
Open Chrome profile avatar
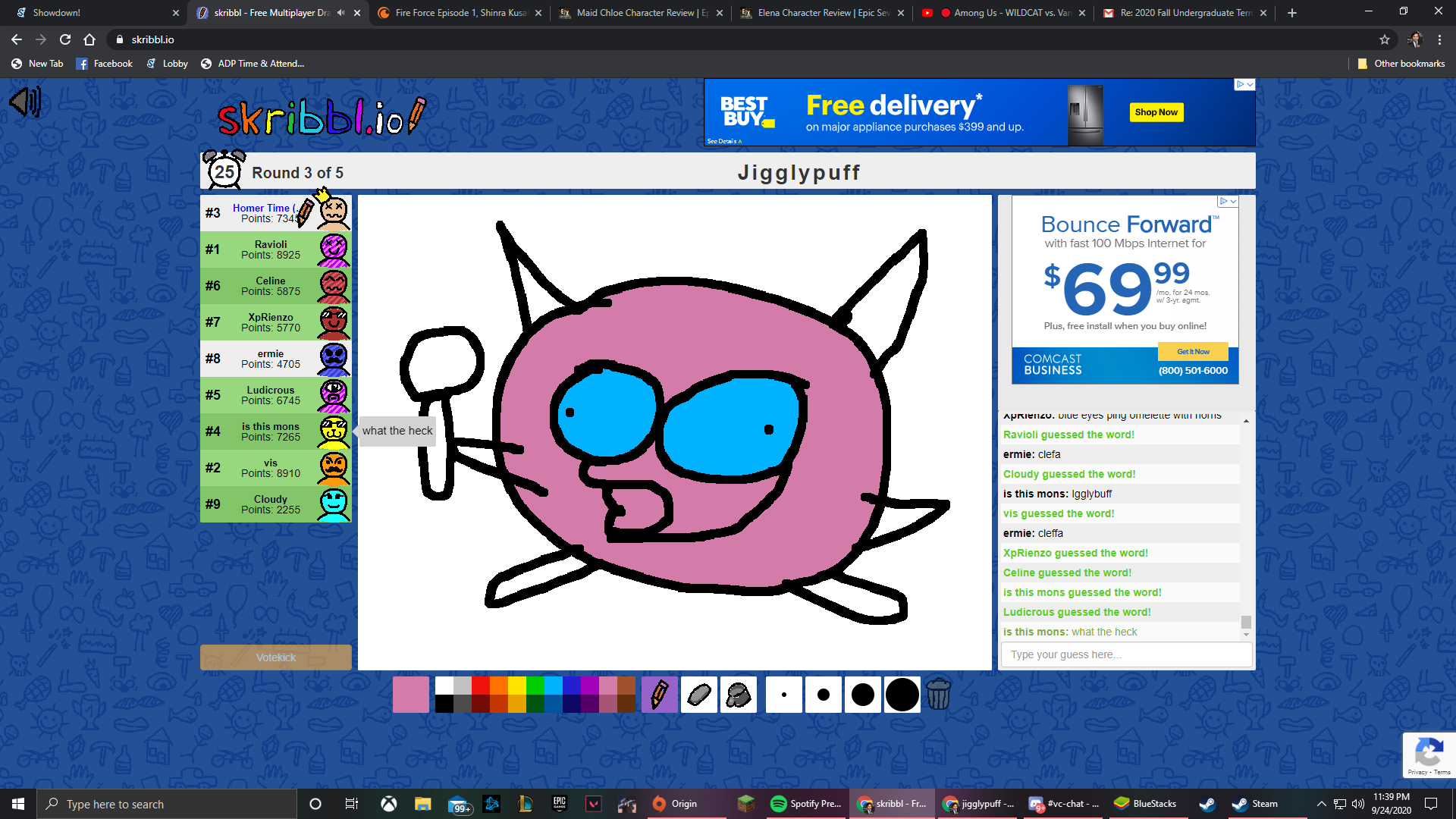pos(1414,39)
